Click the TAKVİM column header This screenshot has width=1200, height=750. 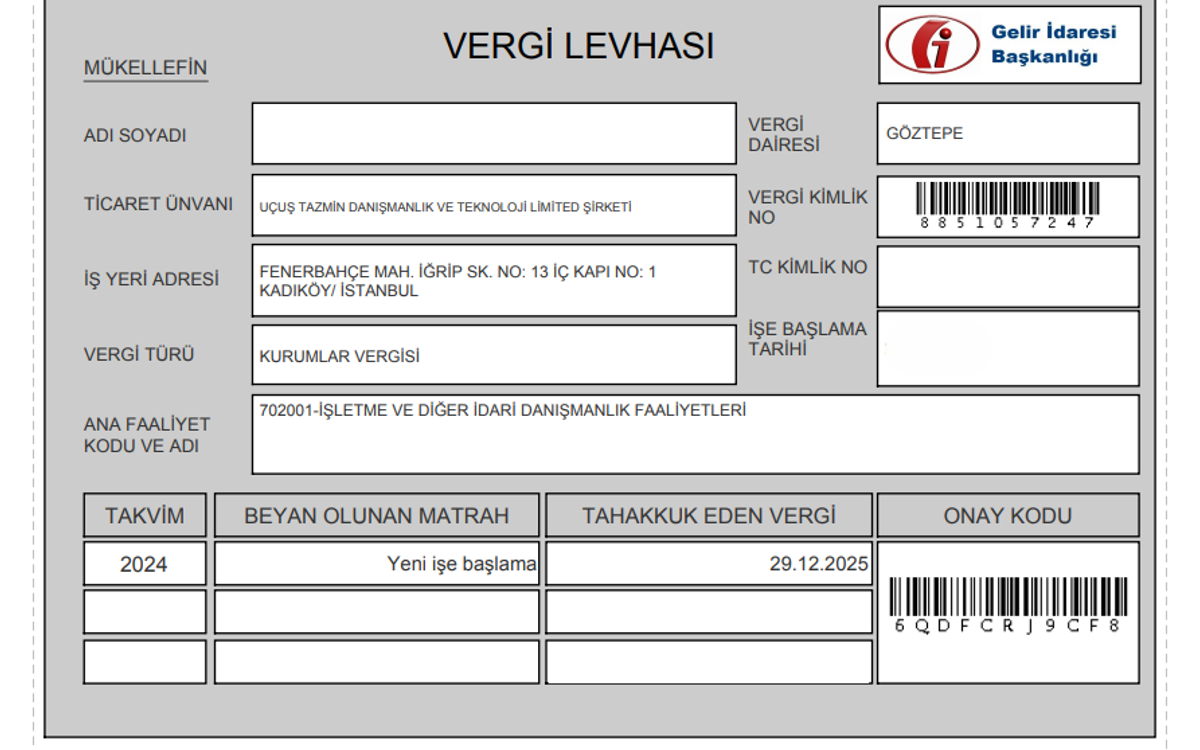(145, 516)
